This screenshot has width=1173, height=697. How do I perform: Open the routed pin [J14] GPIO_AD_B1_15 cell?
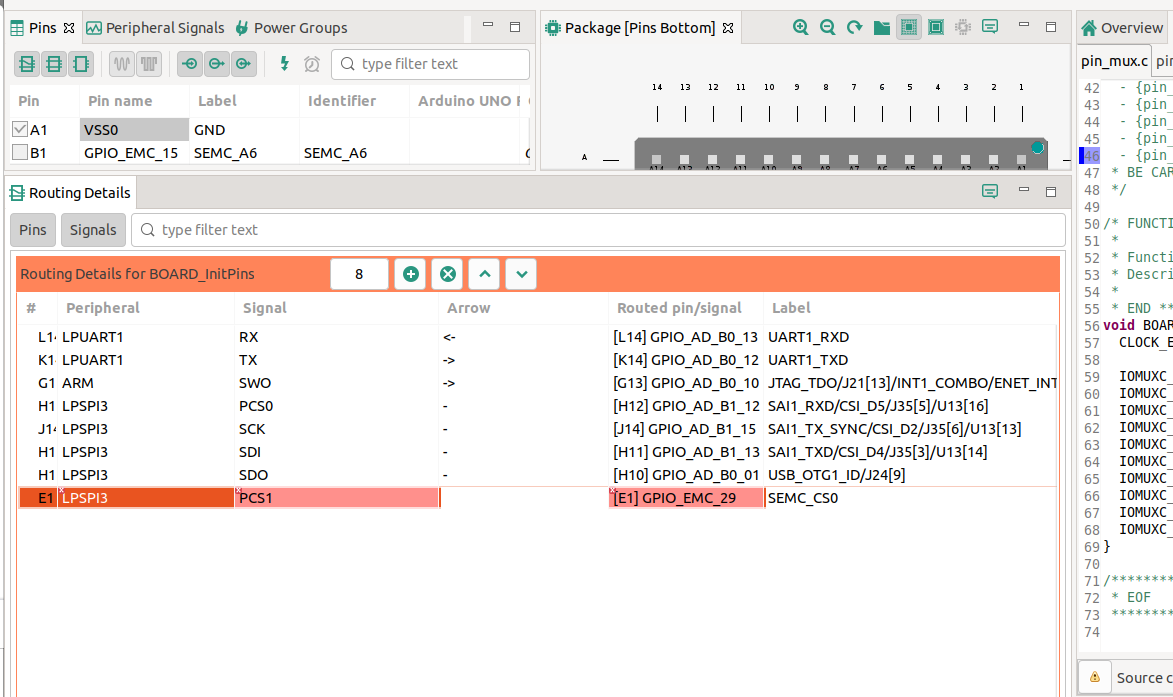[x=686, y=429]
